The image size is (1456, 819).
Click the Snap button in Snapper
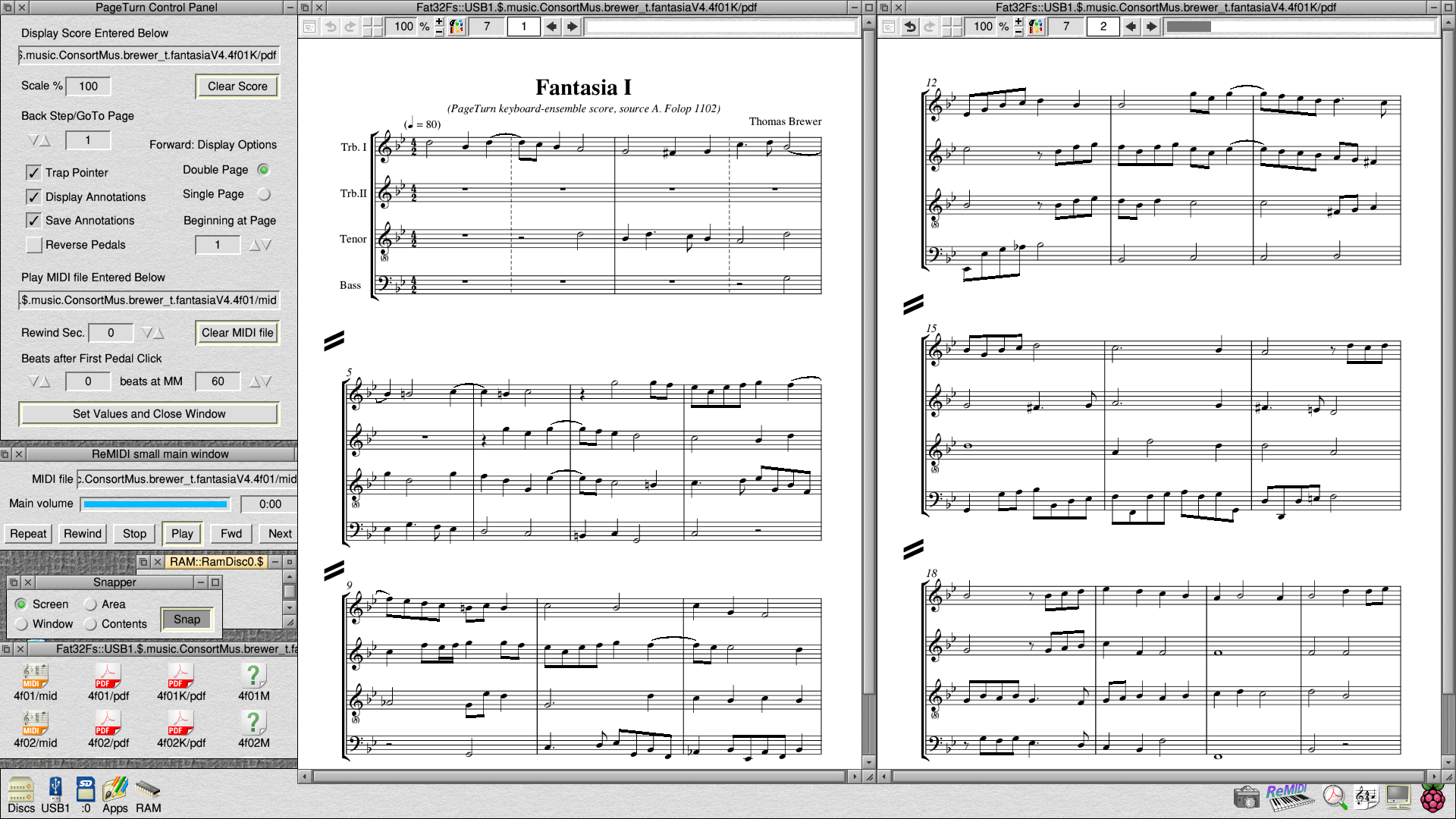(187, 620)
